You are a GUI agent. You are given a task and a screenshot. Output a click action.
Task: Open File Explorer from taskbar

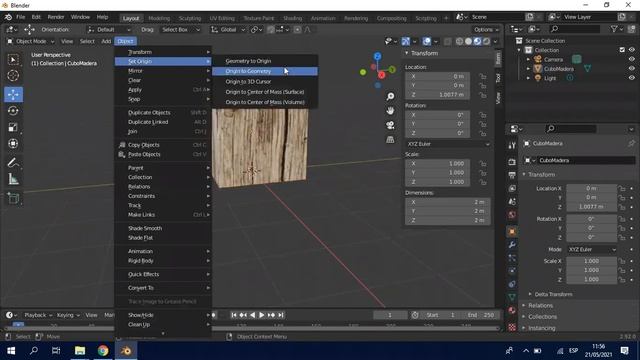tap(80, 351)
